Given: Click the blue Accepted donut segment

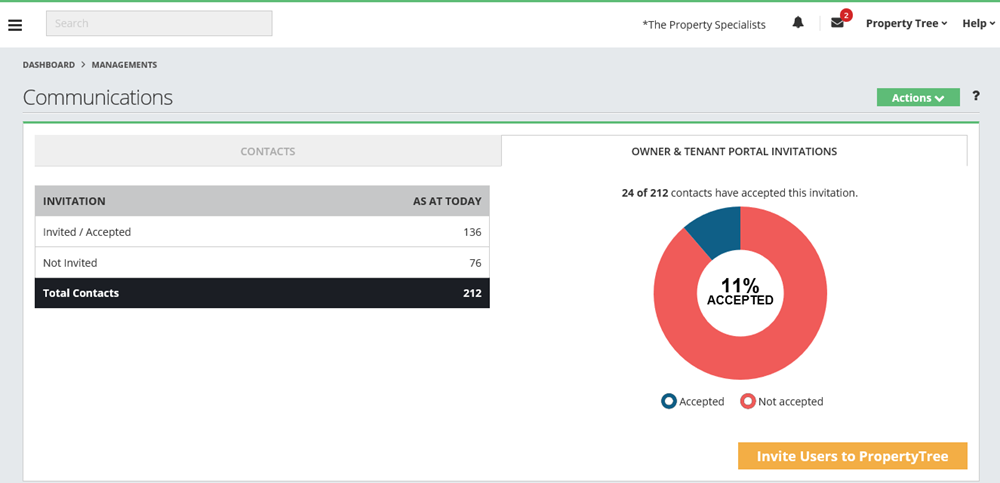Looking at the screenshot, I should click(x=717, y=232).
